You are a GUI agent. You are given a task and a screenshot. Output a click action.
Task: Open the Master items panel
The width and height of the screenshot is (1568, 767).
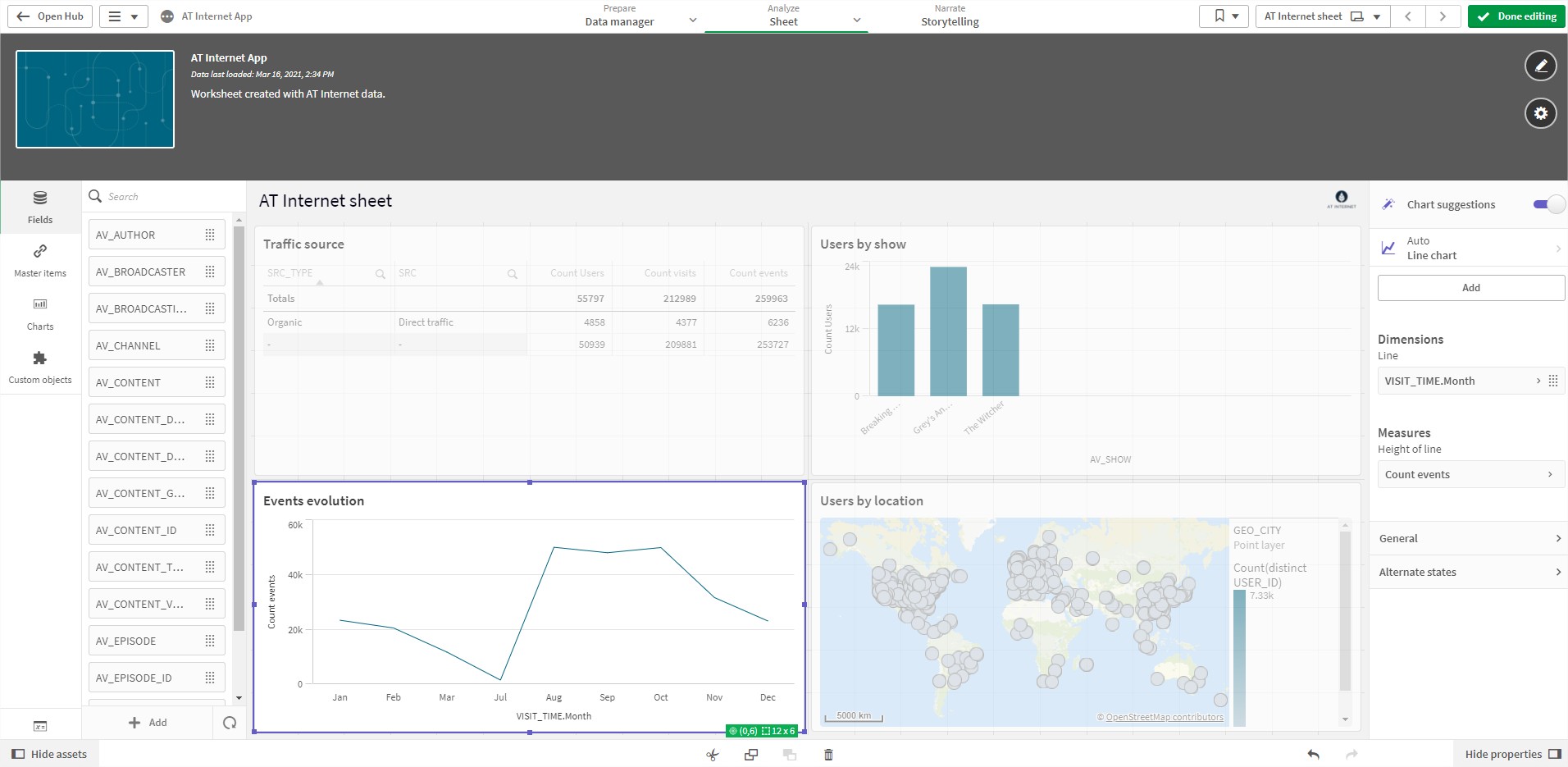40,260
